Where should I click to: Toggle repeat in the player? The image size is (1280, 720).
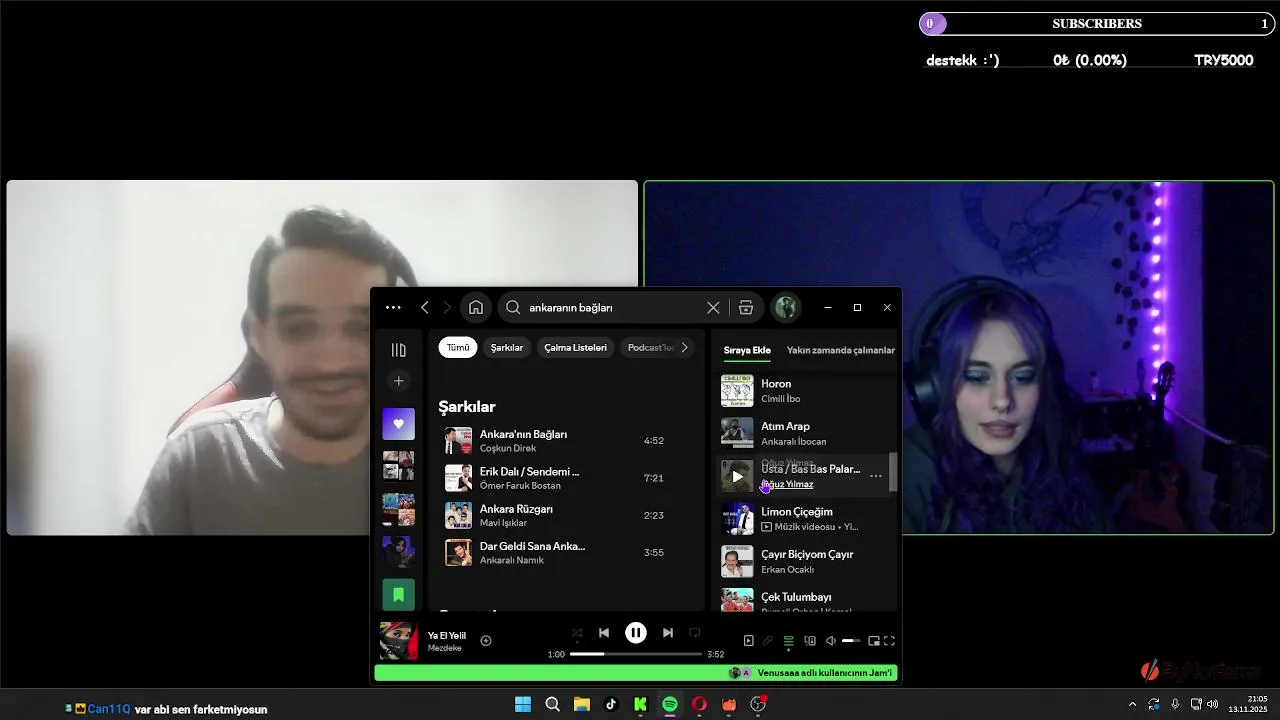[695, 633]
